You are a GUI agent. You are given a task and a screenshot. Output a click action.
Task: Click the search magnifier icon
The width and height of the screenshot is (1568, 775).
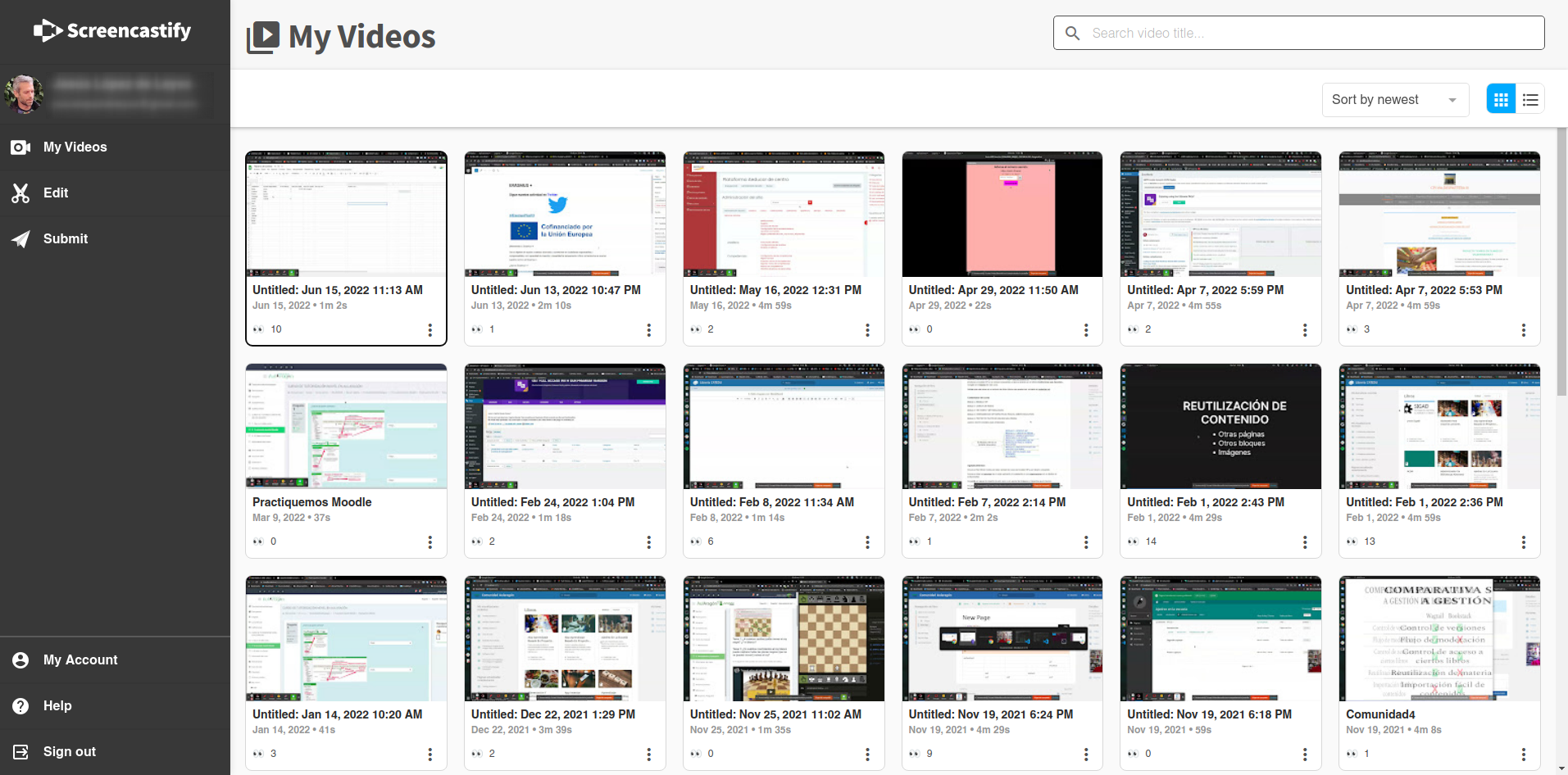(1072, 33)
